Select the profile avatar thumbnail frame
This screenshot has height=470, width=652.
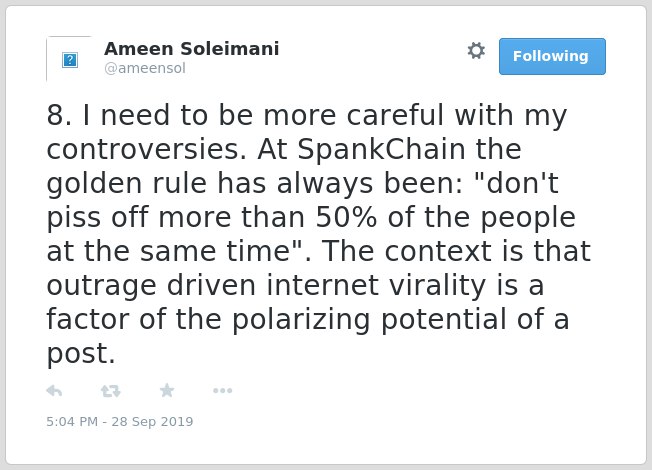[69, 59]
